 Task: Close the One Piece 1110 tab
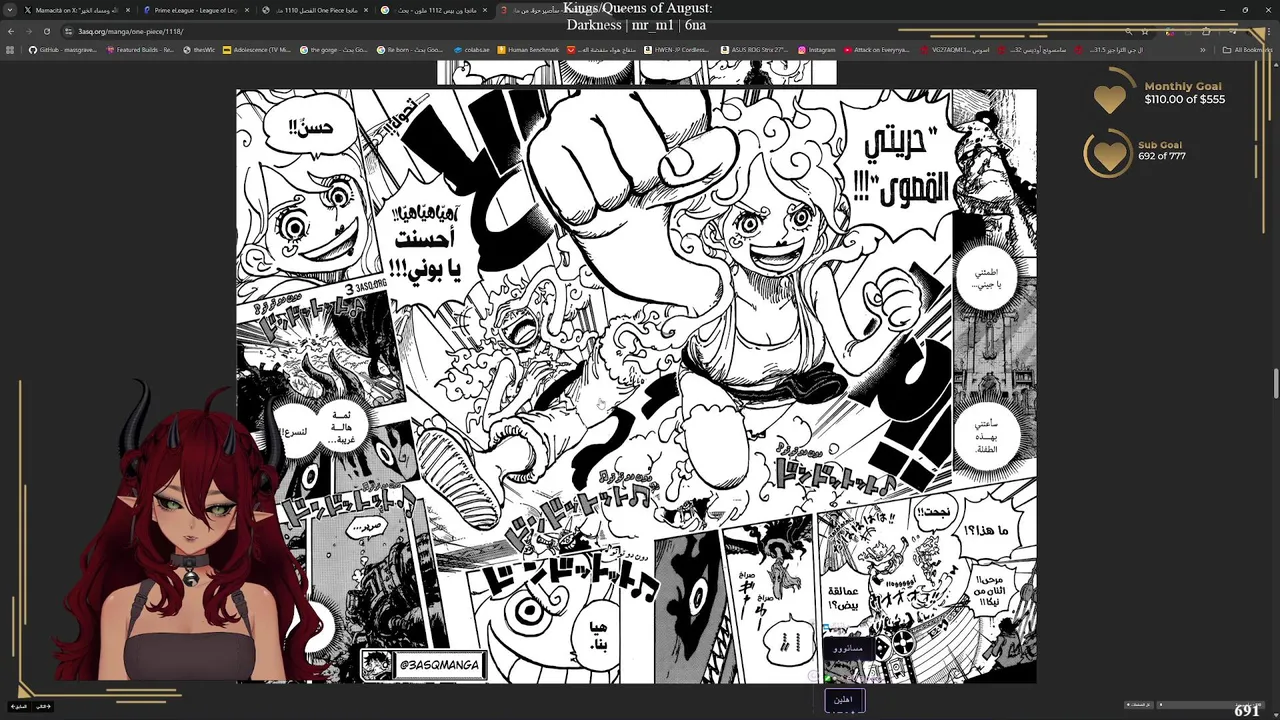click(365, 10)
